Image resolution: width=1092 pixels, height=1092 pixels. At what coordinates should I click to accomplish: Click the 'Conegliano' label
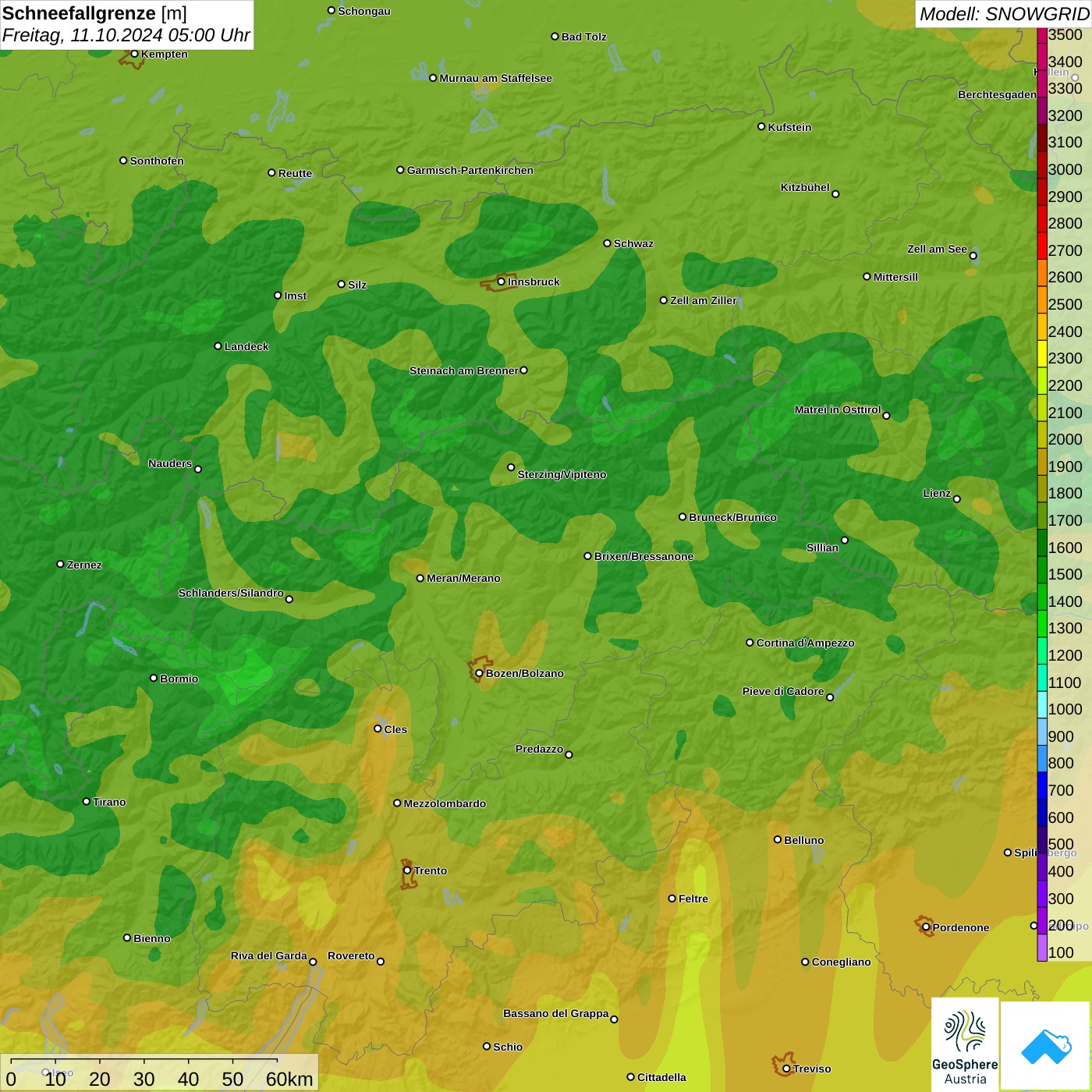point(841,962)
